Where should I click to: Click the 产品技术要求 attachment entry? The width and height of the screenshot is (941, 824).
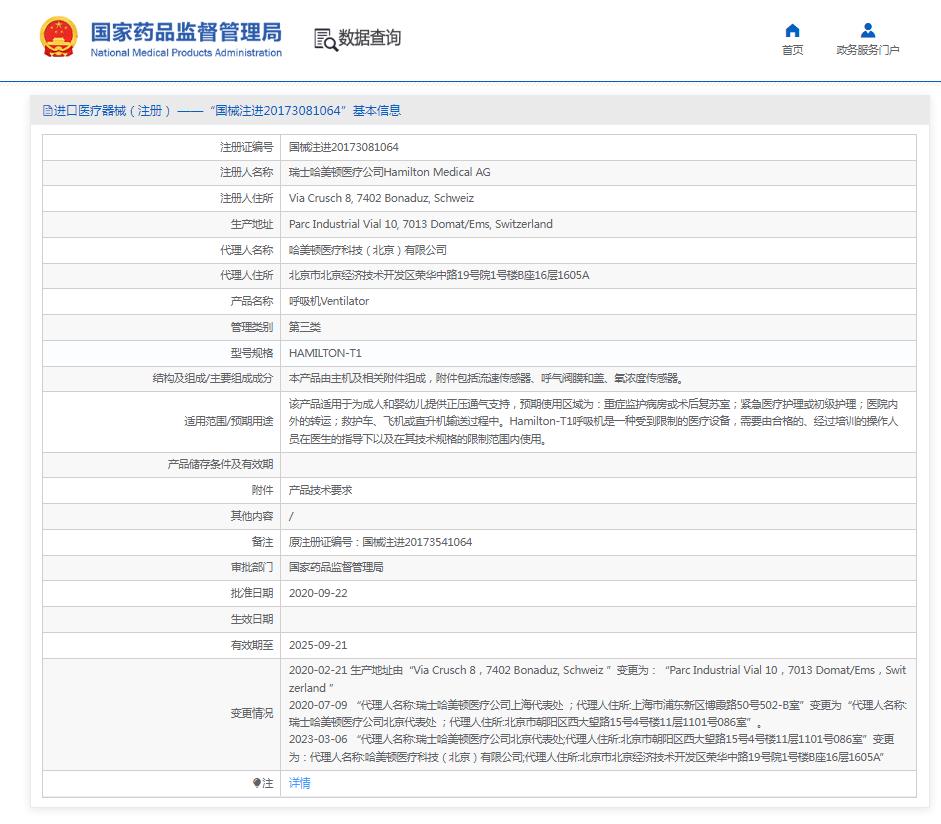point(320,490)
